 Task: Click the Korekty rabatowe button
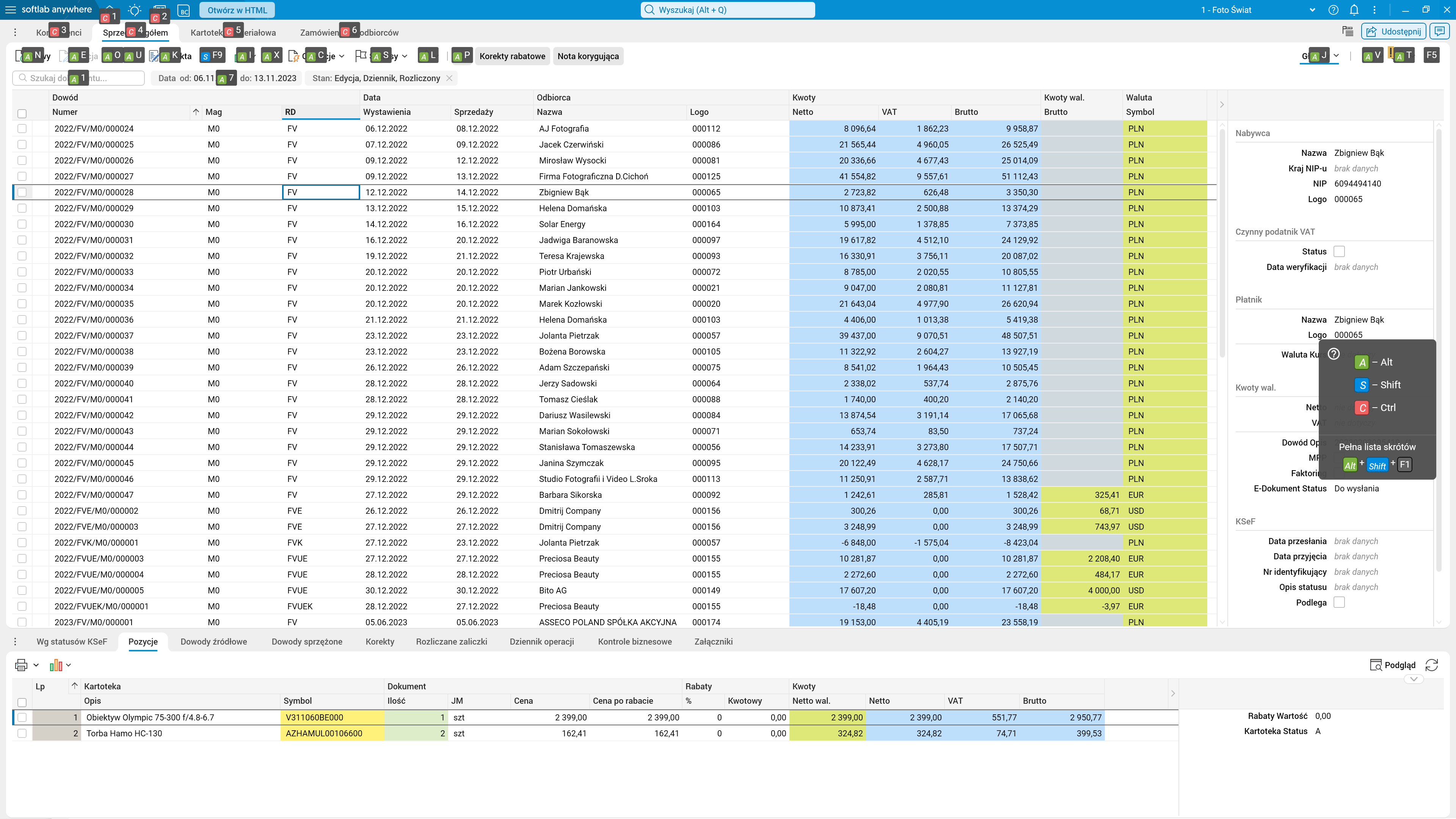pos(512,56)
